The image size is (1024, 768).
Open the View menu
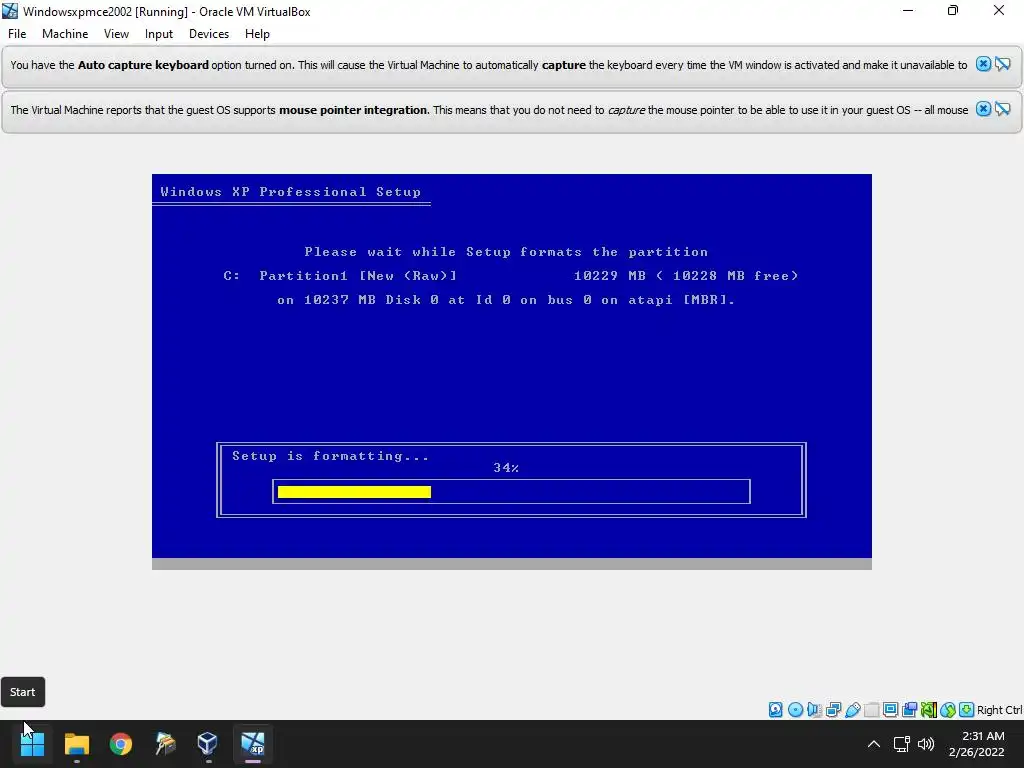pyautogui.click(x=116, y=34)
